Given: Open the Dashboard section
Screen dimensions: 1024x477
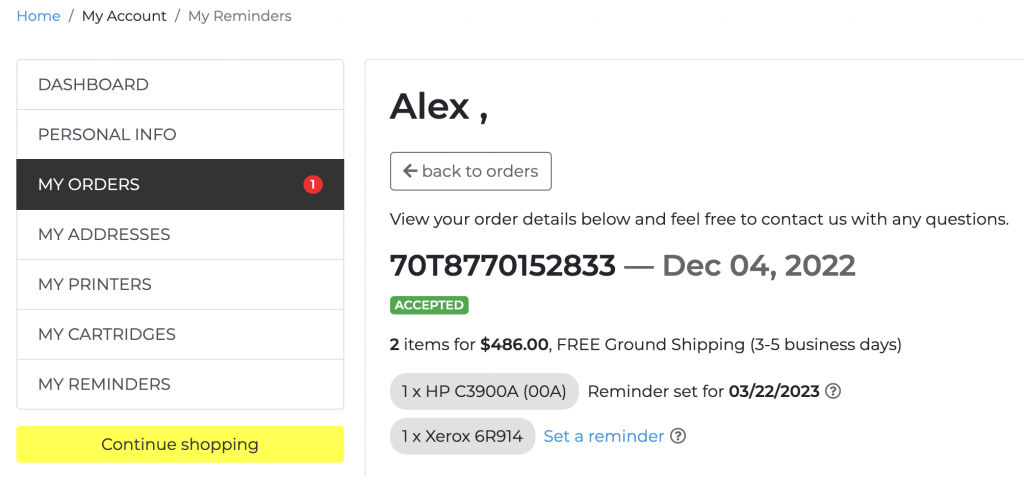Looking at the screenshot, I should pos(180,85).
